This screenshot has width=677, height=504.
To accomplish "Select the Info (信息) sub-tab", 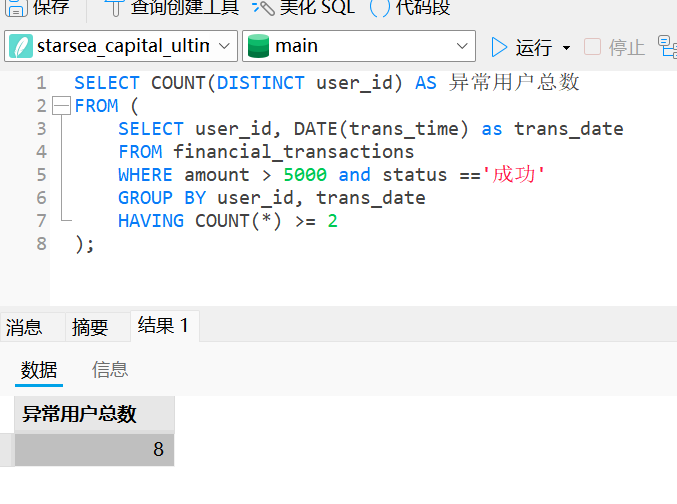I will (110, 370).
